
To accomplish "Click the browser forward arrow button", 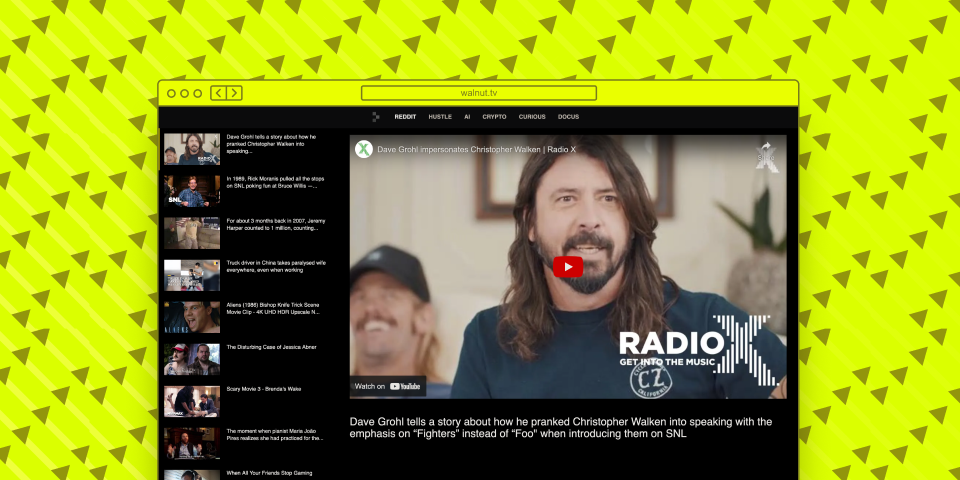I will coord(234,93).
